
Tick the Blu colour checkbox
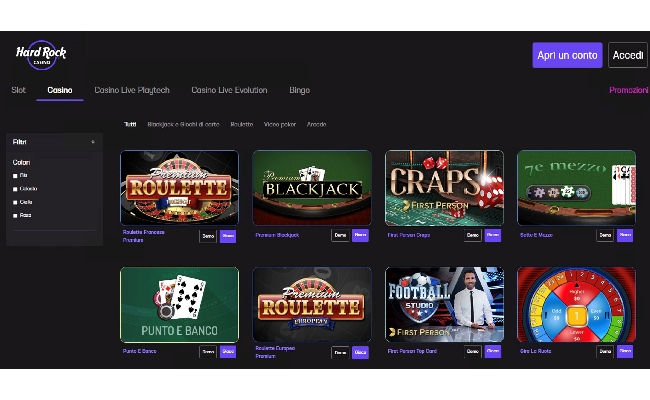tap(15, 176)
